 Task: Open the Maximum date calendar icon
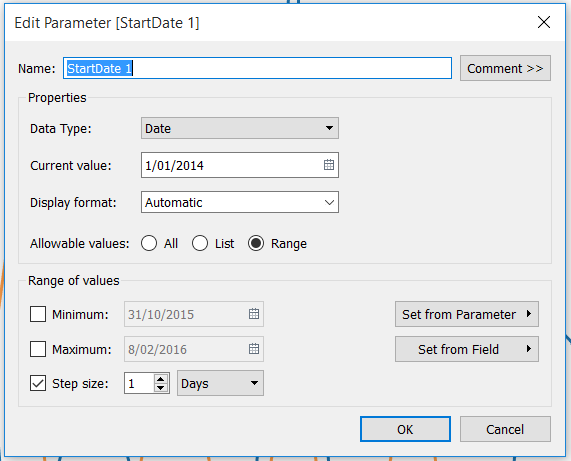(x=254, y=349)
